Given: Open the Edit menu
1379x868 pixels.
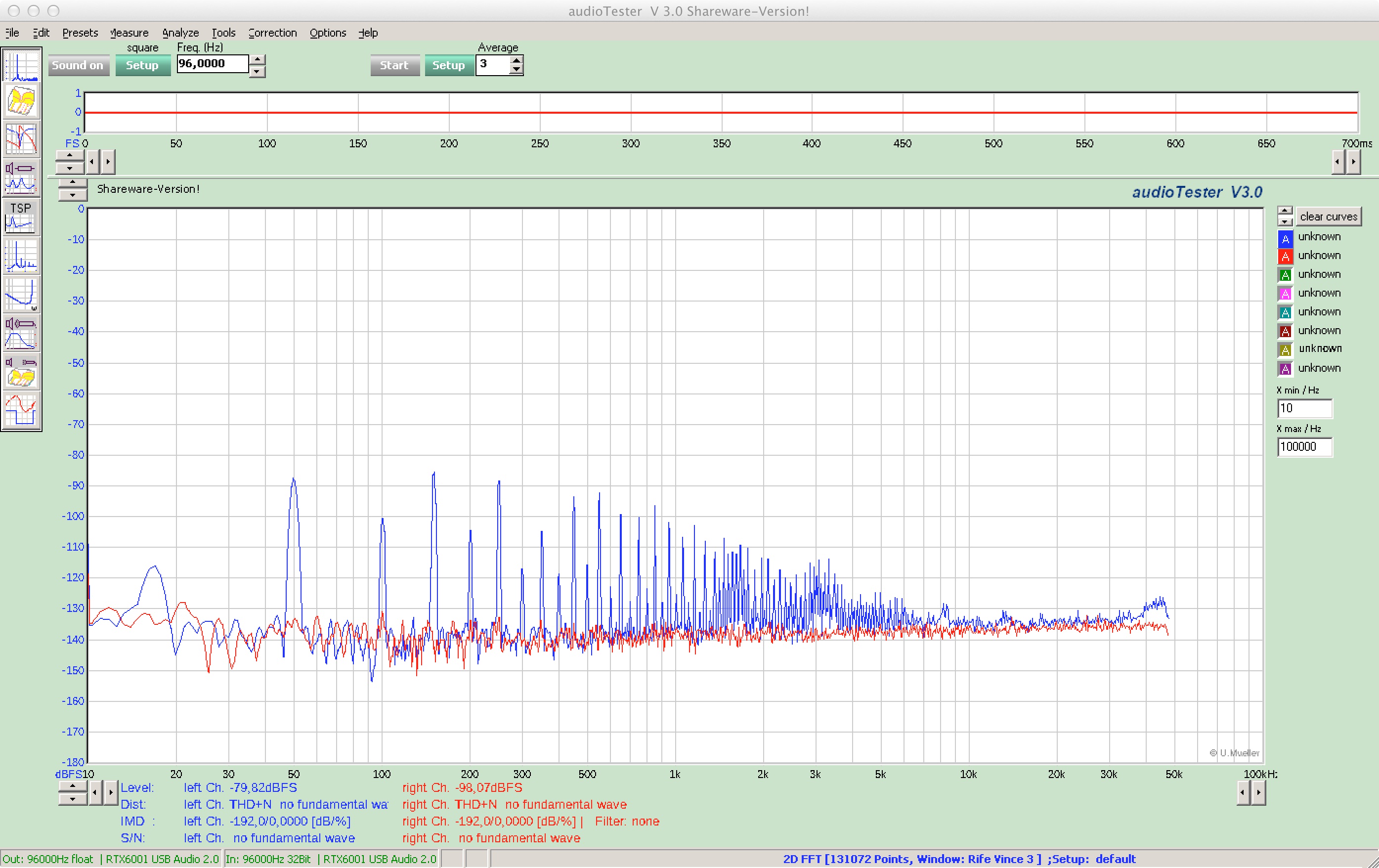Looking at the screenshot, I should tap(41, 33).
